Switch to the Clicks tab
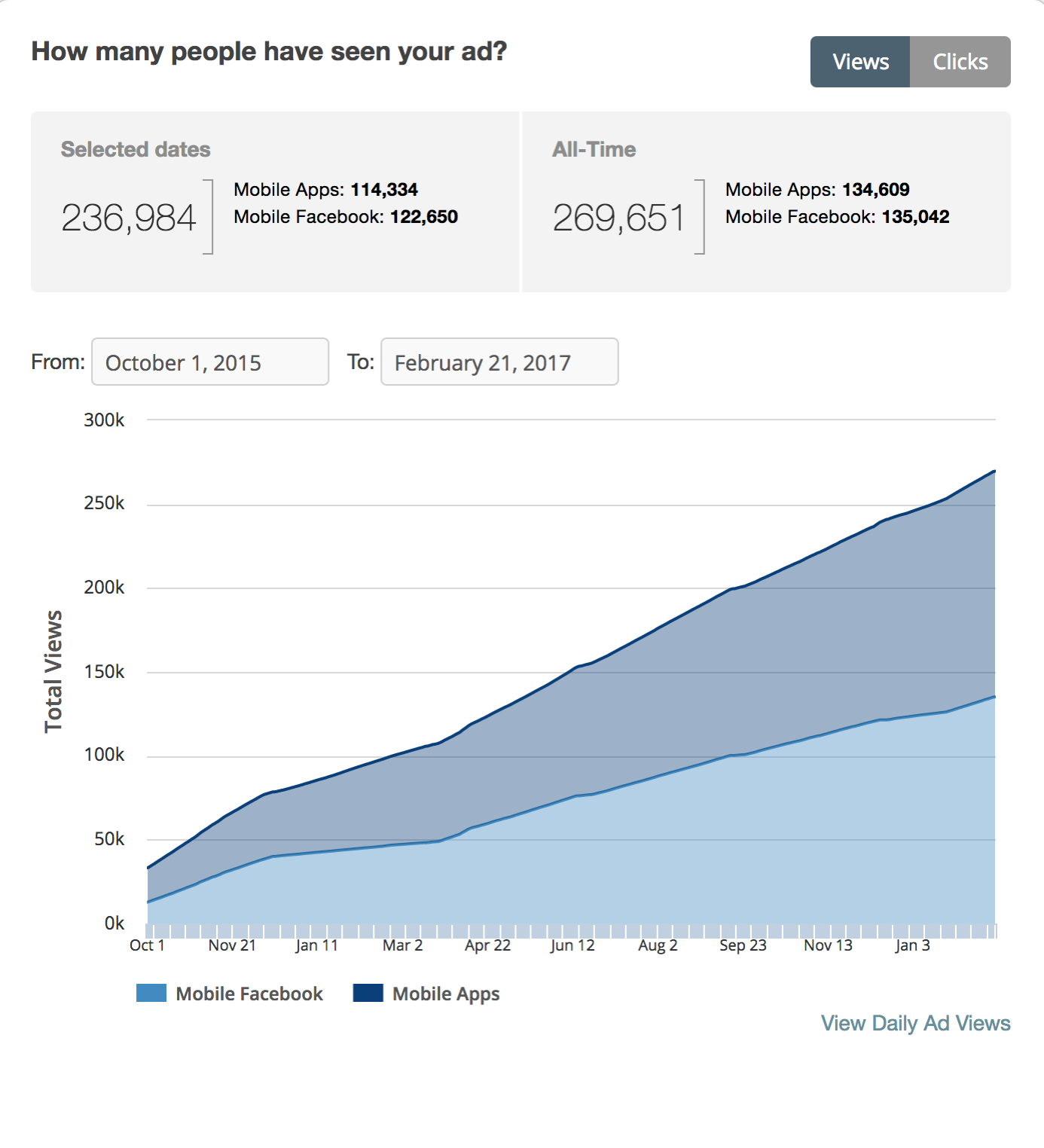Image resolution: width=1044 pixels, height=1148 pixels. [960, 61]
